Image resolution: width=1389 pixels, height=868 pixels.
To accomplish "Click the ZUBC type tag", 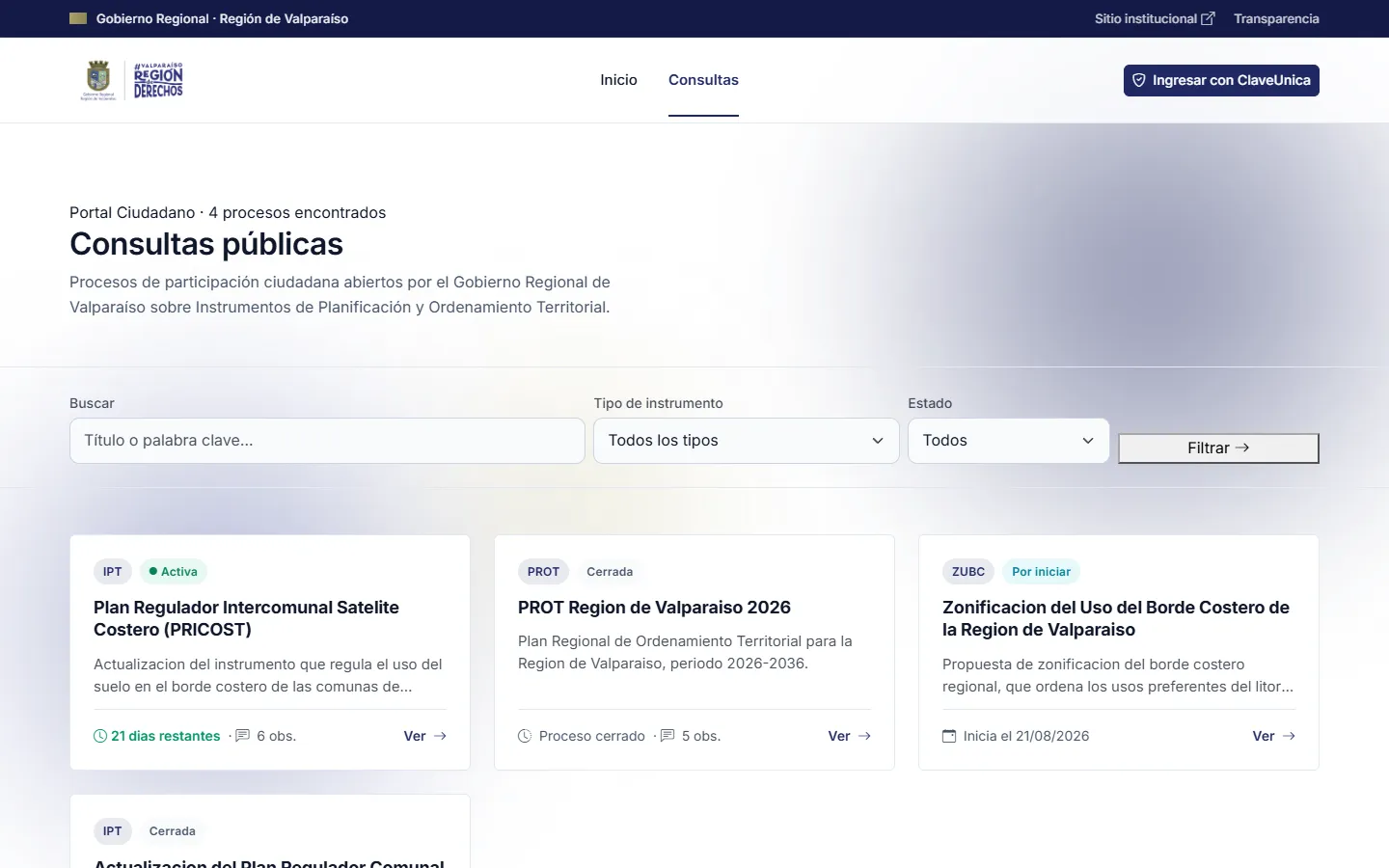I will (968, 572).
